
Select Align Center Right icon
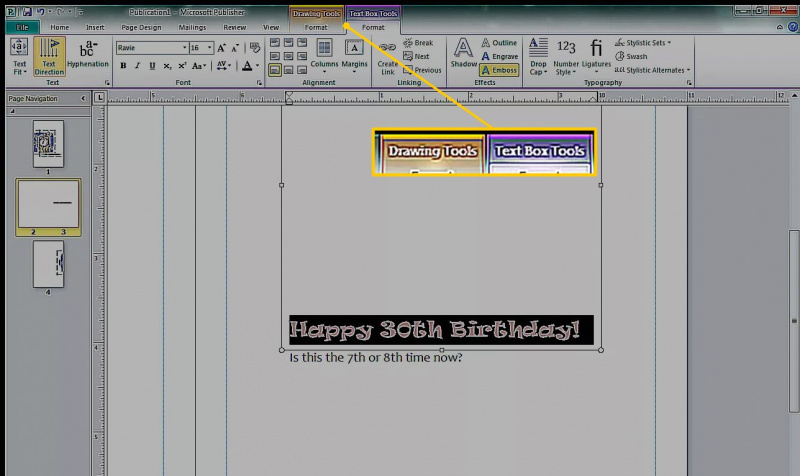[302, 56]
